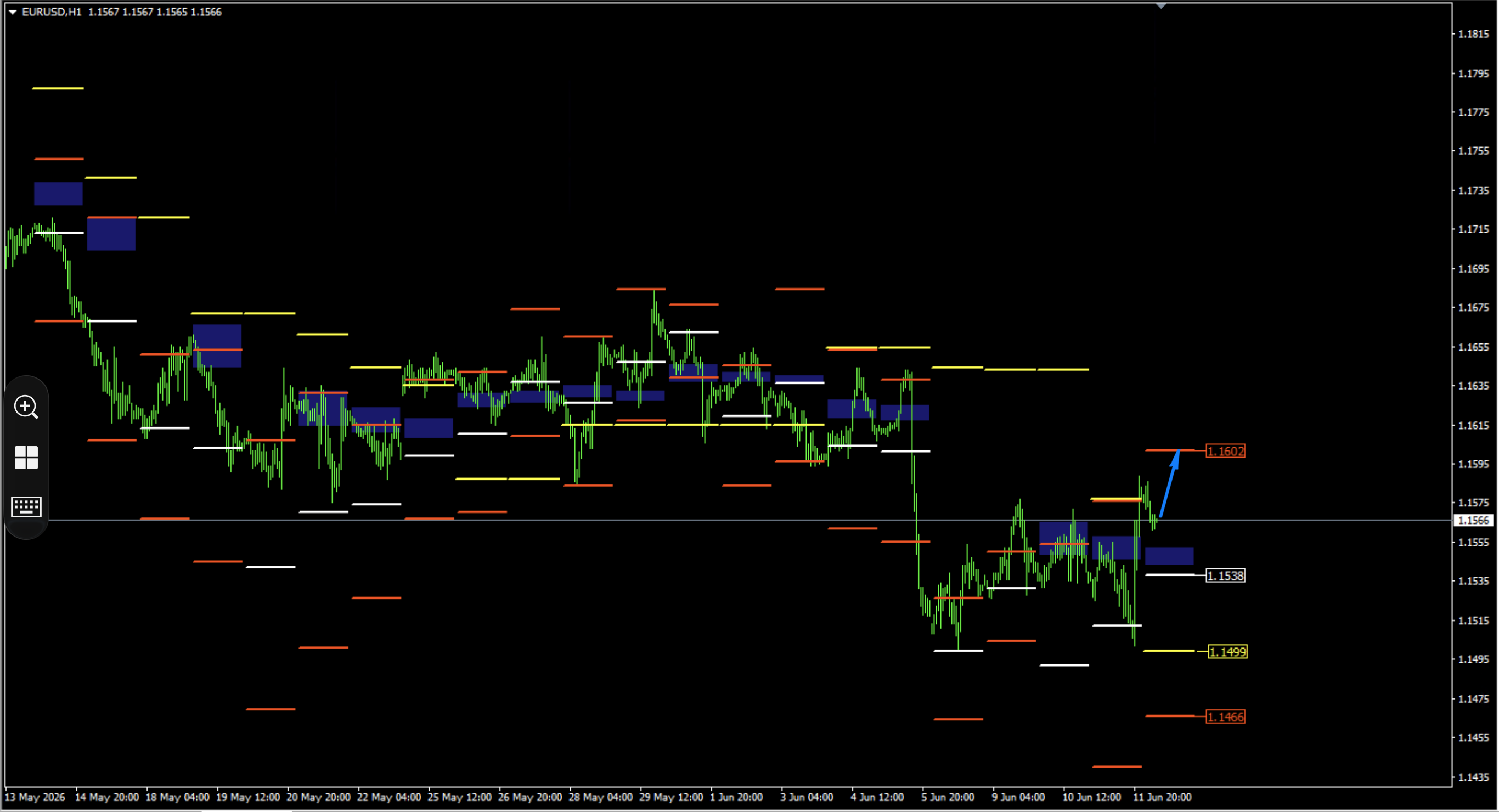Screen dimensions: 1499x812
Task: Click the 1.1815 price scale value
Action: click(x=1473, y=34)
